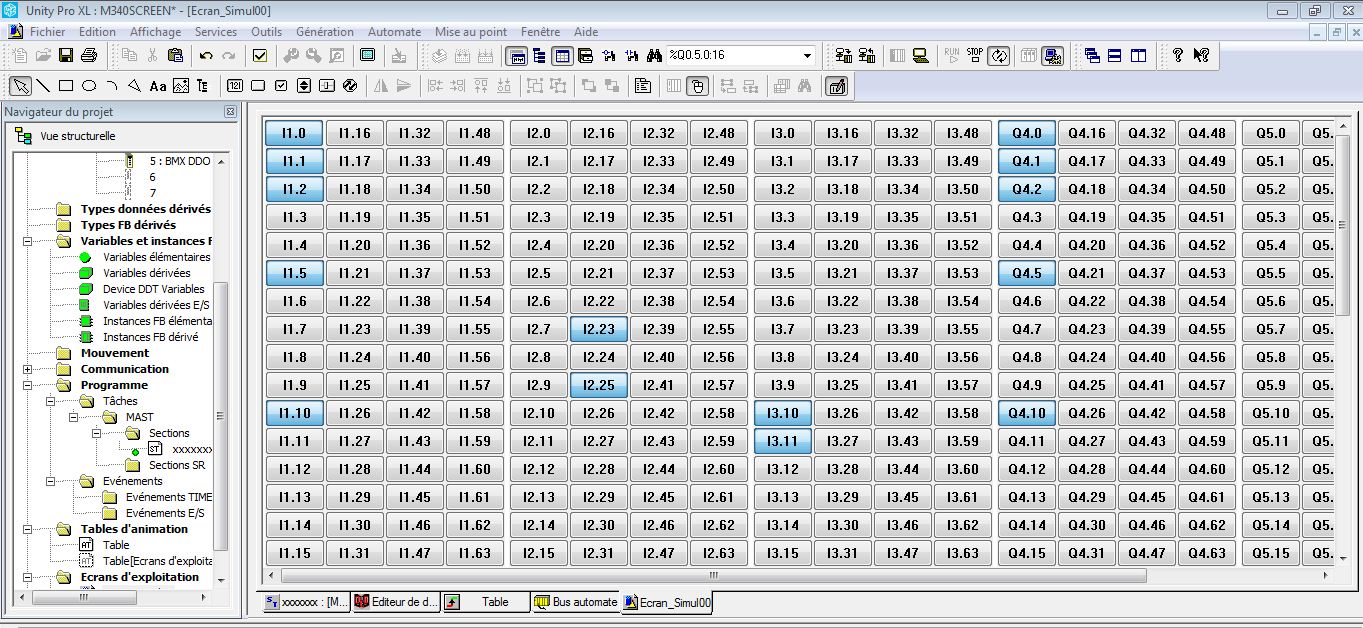Select Variables élémentaires in project tree
Image resolution: width=1363 pixels, height=628 pixels.
click(x=156, y=257)
